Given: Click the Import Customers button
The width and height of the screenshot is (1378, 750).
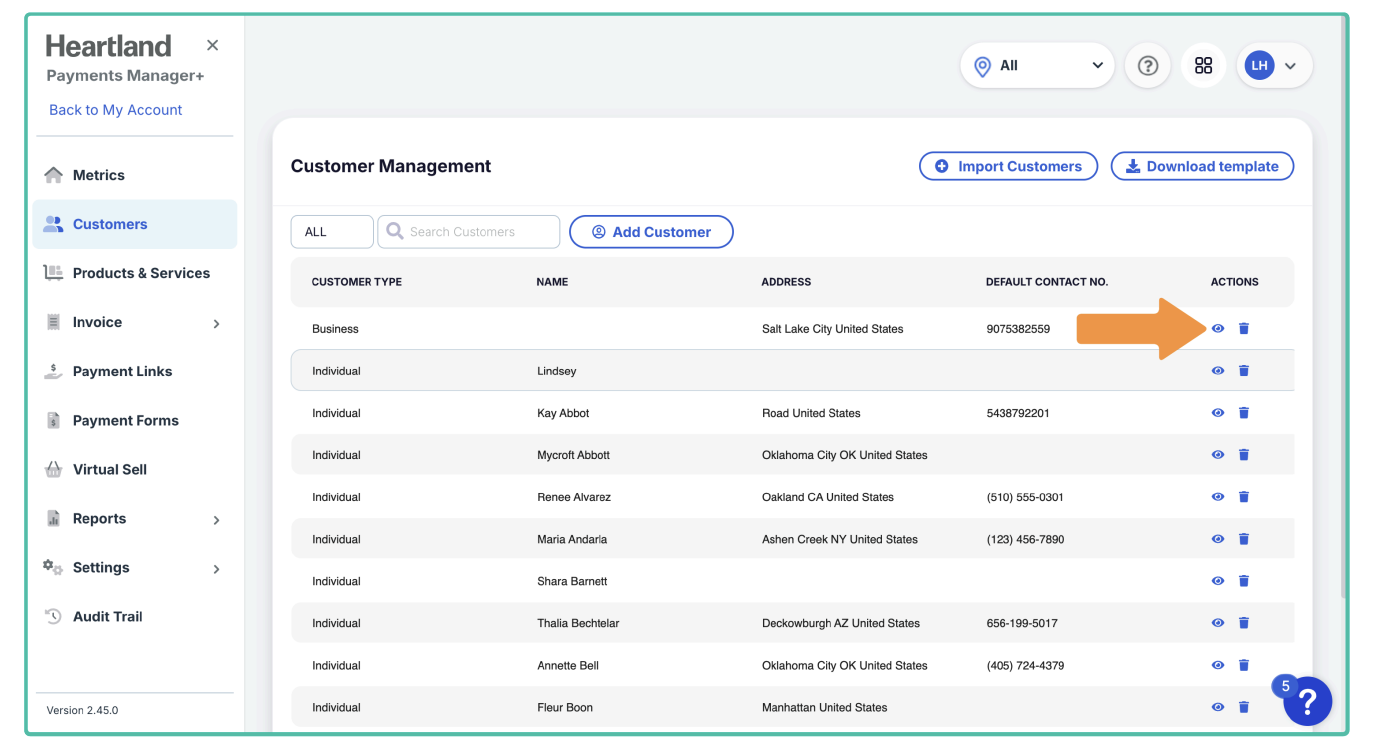Looking at the screenshot, I should tap(1008, 166).
